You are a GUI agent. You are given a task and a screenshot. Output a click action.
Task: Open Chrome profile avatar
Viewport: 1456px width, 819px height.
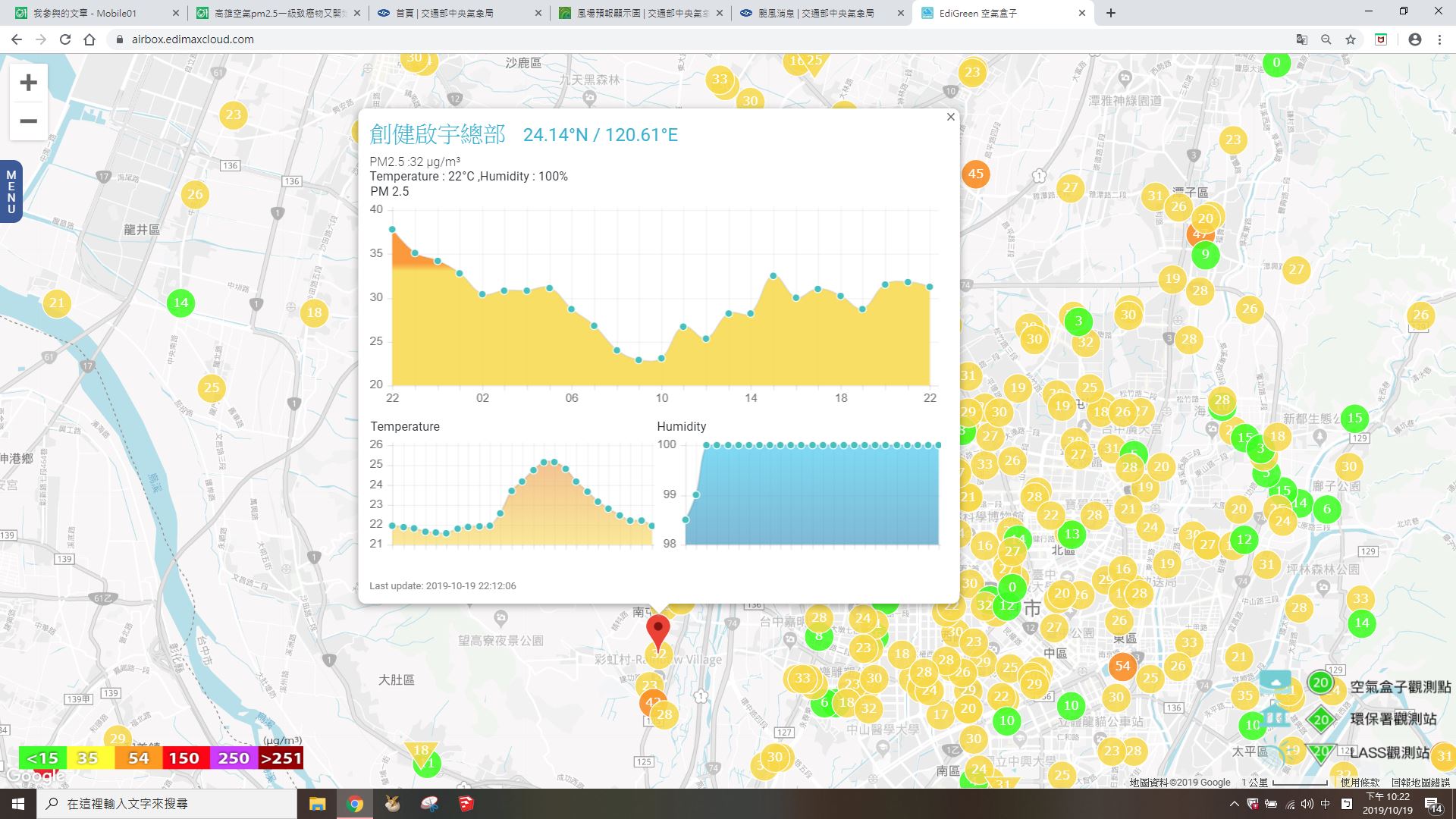[1414, 39]
